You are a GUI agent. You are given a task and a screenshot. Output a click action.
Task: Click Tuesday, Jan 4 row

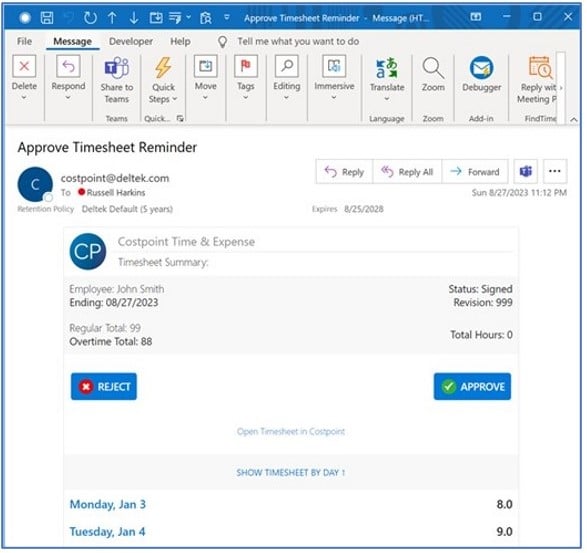(291, 532)
